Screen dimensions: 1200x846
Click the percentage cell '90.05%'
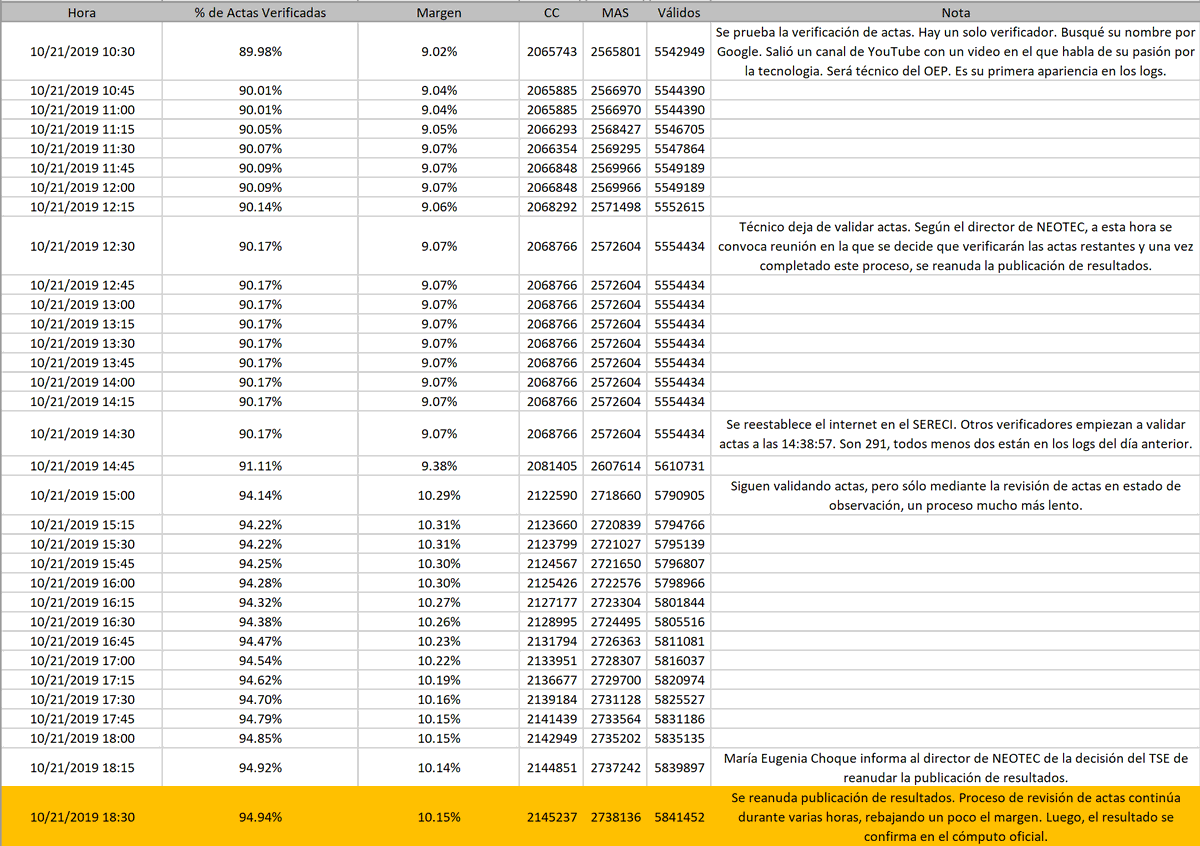click(260, 129)
